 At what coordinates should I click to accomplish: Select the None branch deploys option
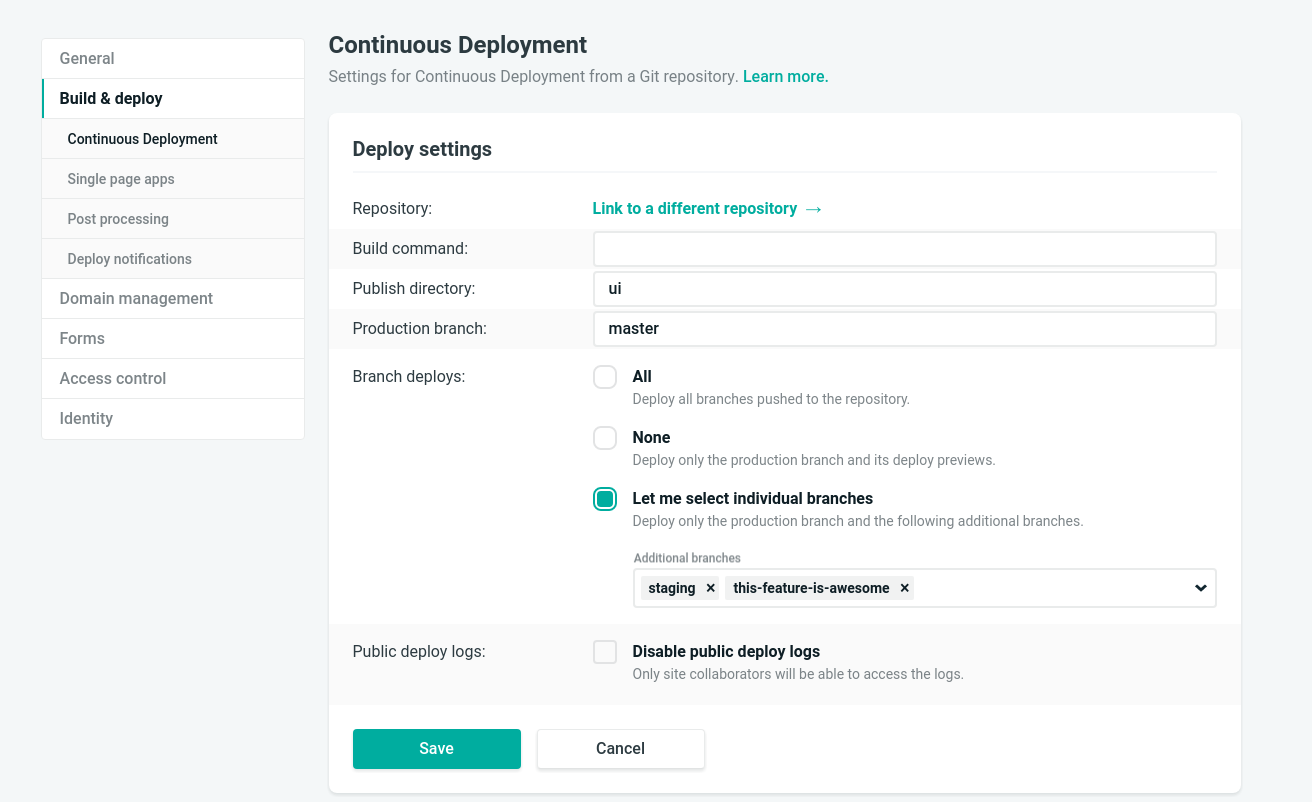pos(604,437)
